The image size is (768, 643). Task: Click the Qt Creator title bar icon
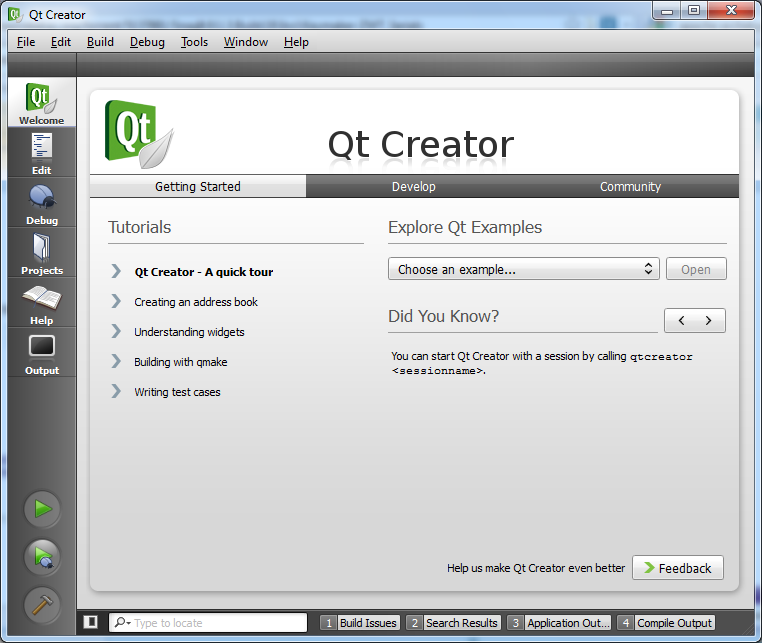(x=16, y=15)
